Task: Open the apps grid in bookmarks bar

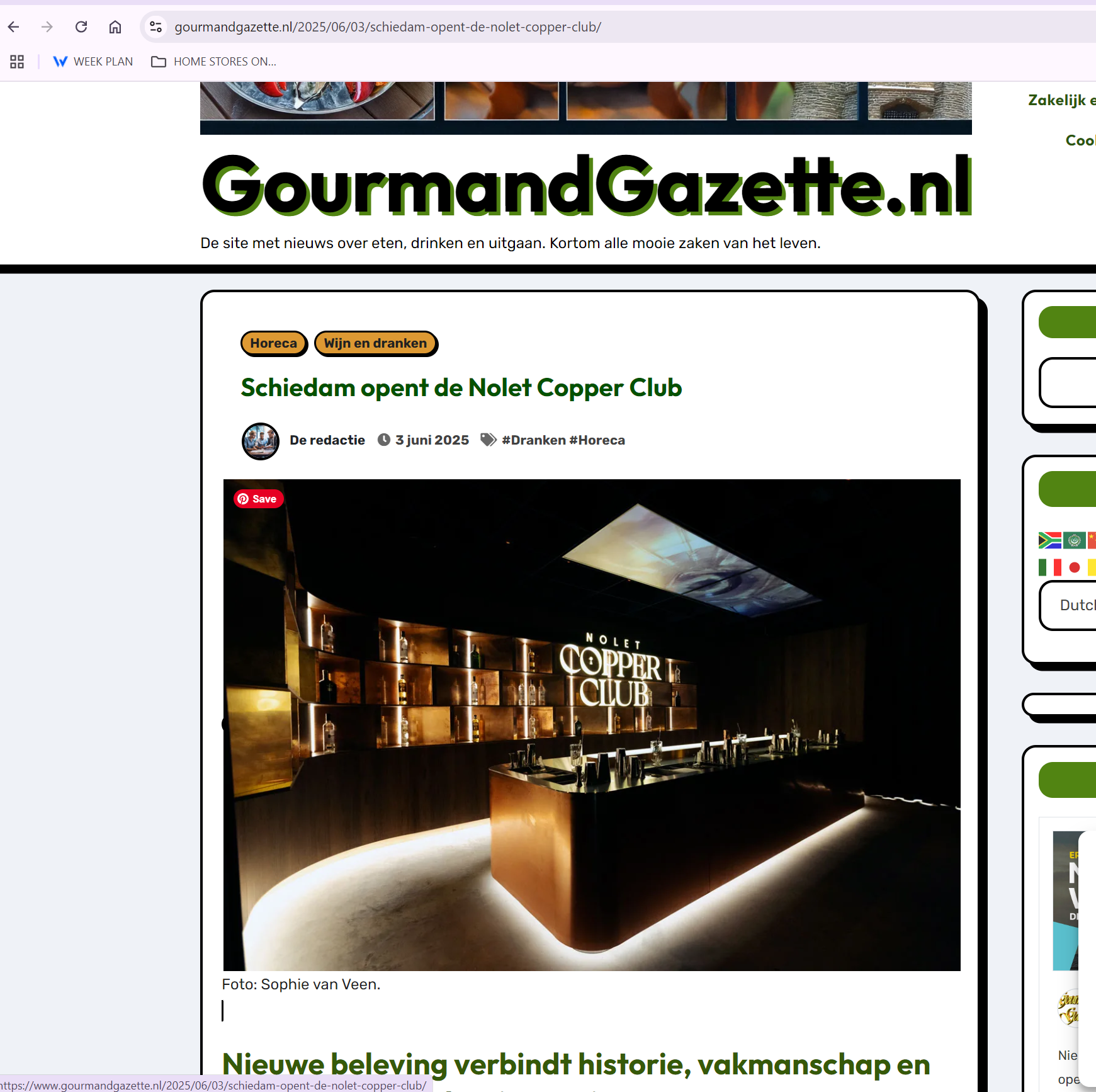Action: point(17,62)
